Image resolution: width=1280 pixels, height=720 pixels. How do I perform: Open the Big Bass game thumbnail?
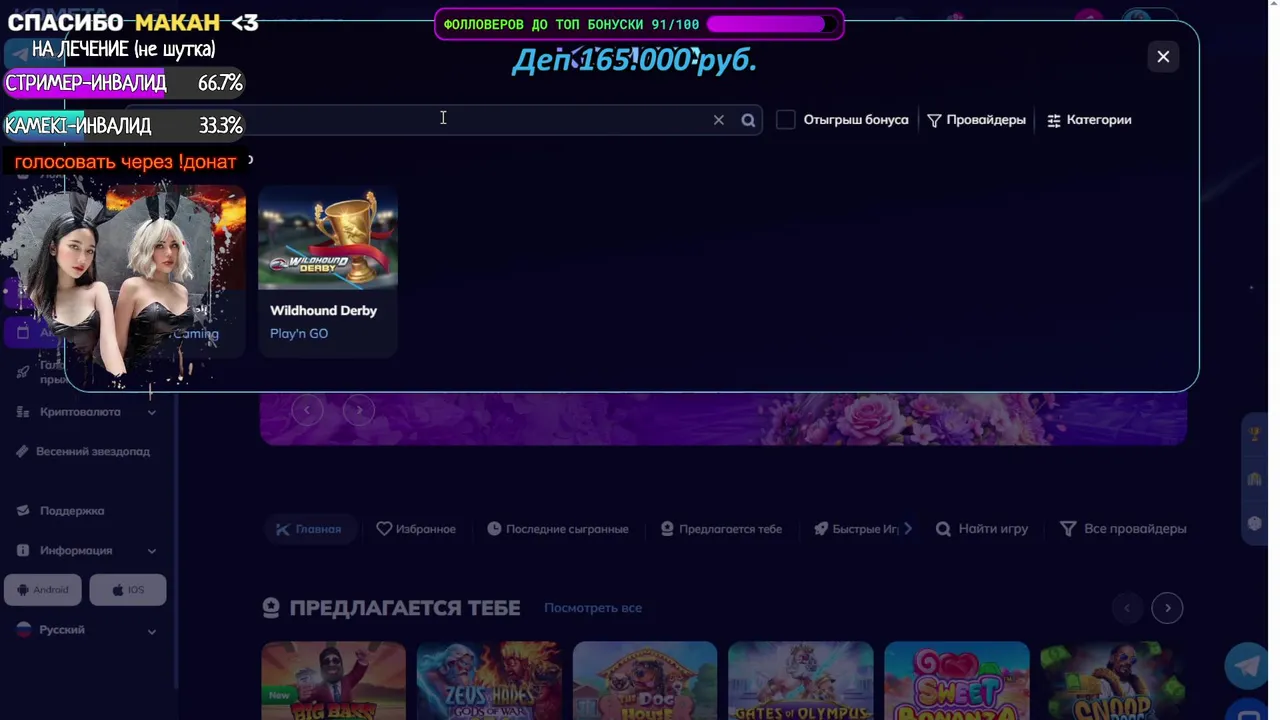coord(333,681)
